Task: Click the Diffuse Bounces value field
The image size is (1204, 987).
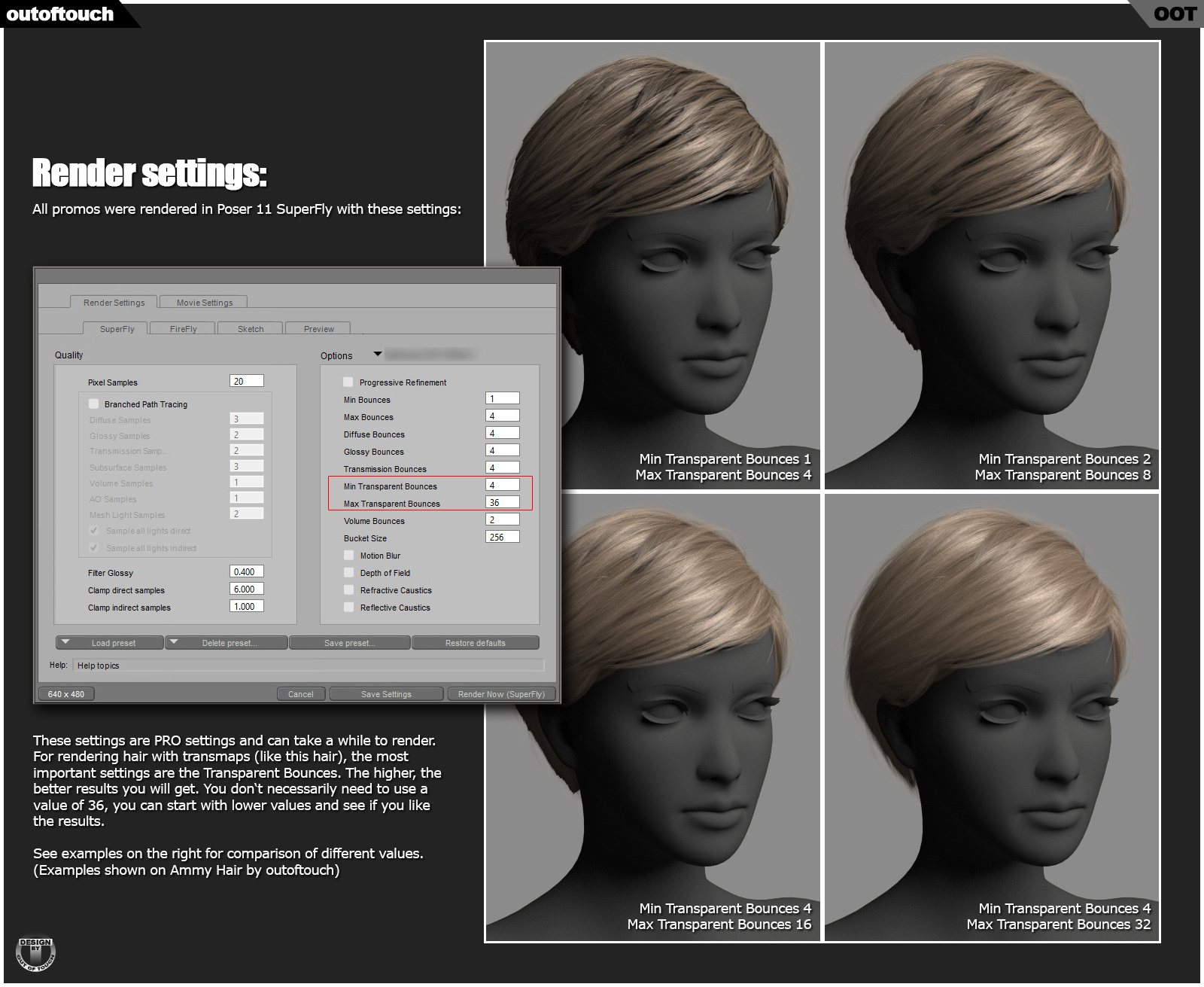Action: (503, 433)
